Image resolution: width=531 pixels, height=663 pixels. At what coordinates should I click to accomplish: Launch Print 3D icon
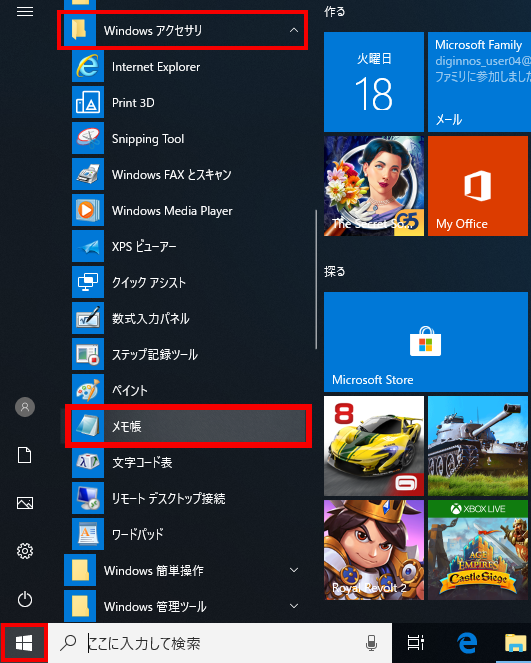coord(88,102)
